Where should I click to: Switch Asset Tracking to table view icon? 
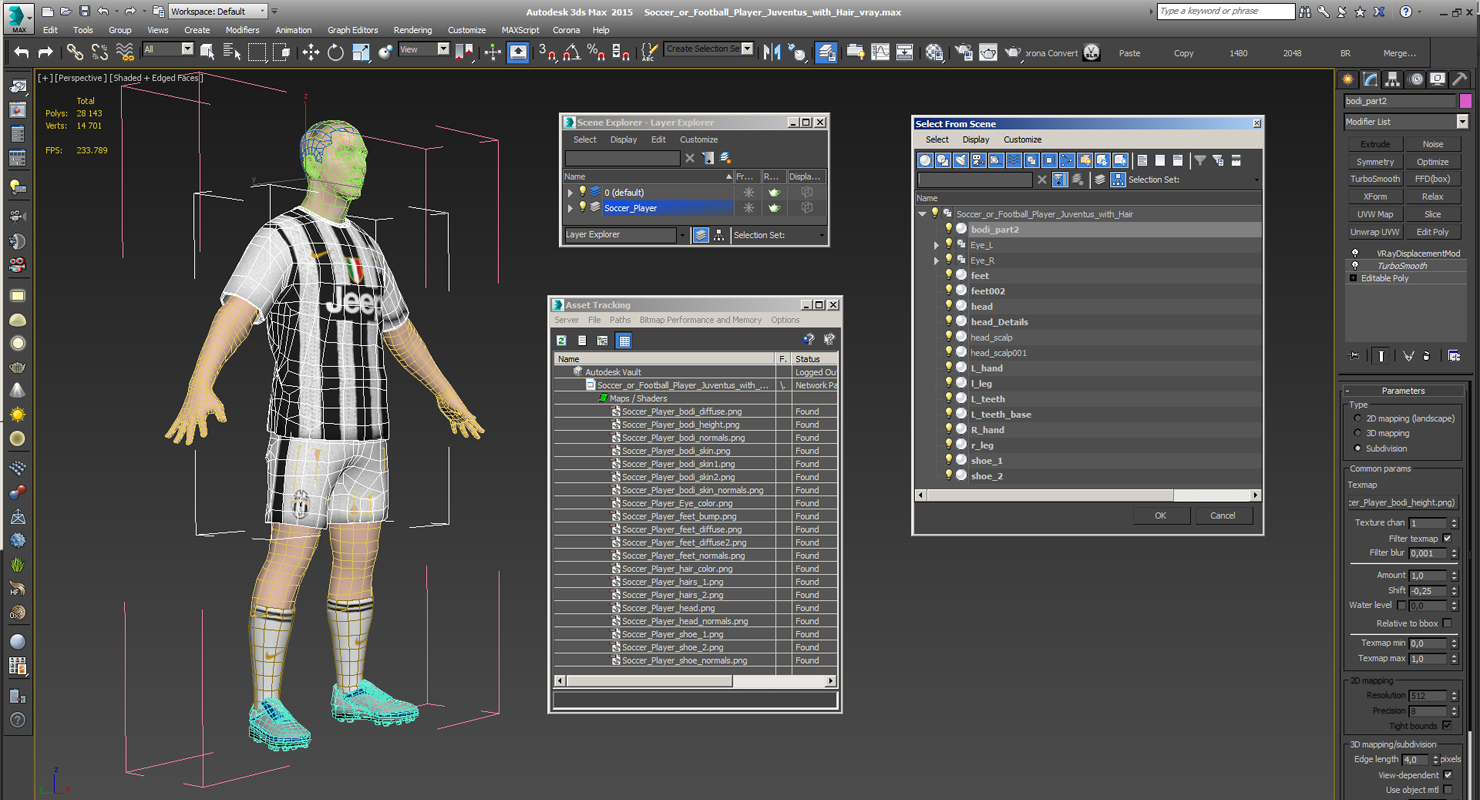[624, 341]
